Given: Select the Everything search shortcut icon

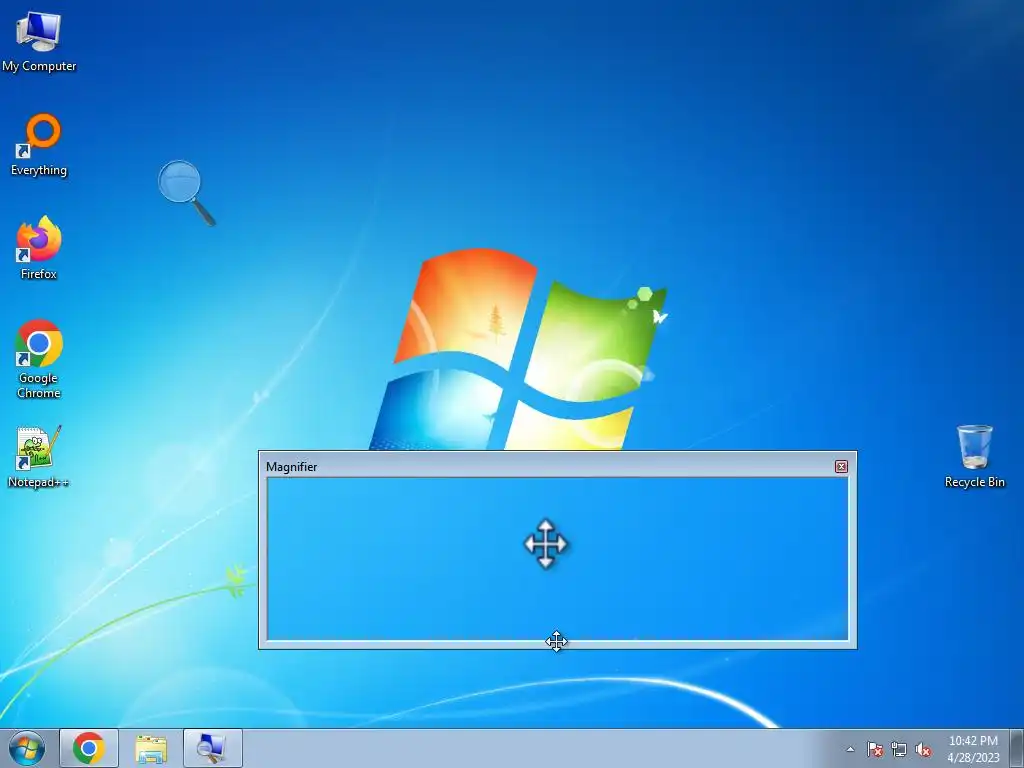Looking at the screenshot, I should click(39, 145).
